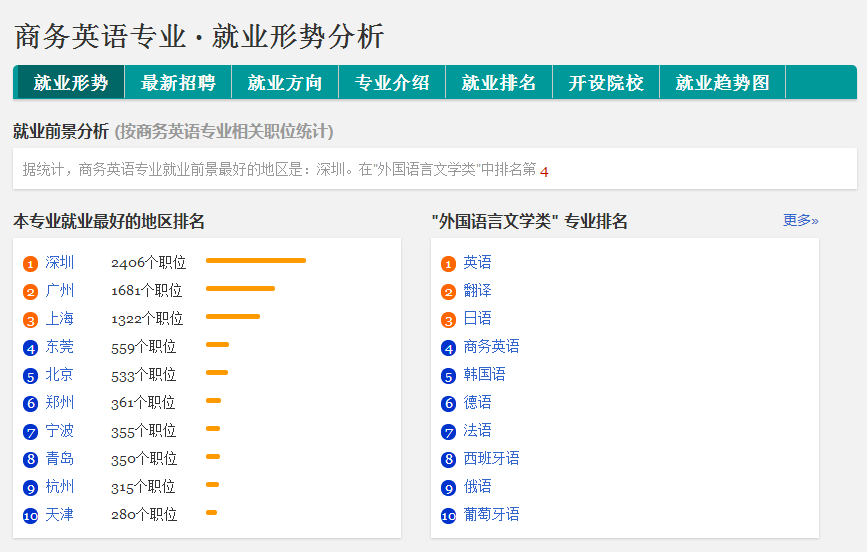Click rank 8 badge beside 西班牙语
Image resolution: width=867 pixels, height=552 pixels.
448,459
